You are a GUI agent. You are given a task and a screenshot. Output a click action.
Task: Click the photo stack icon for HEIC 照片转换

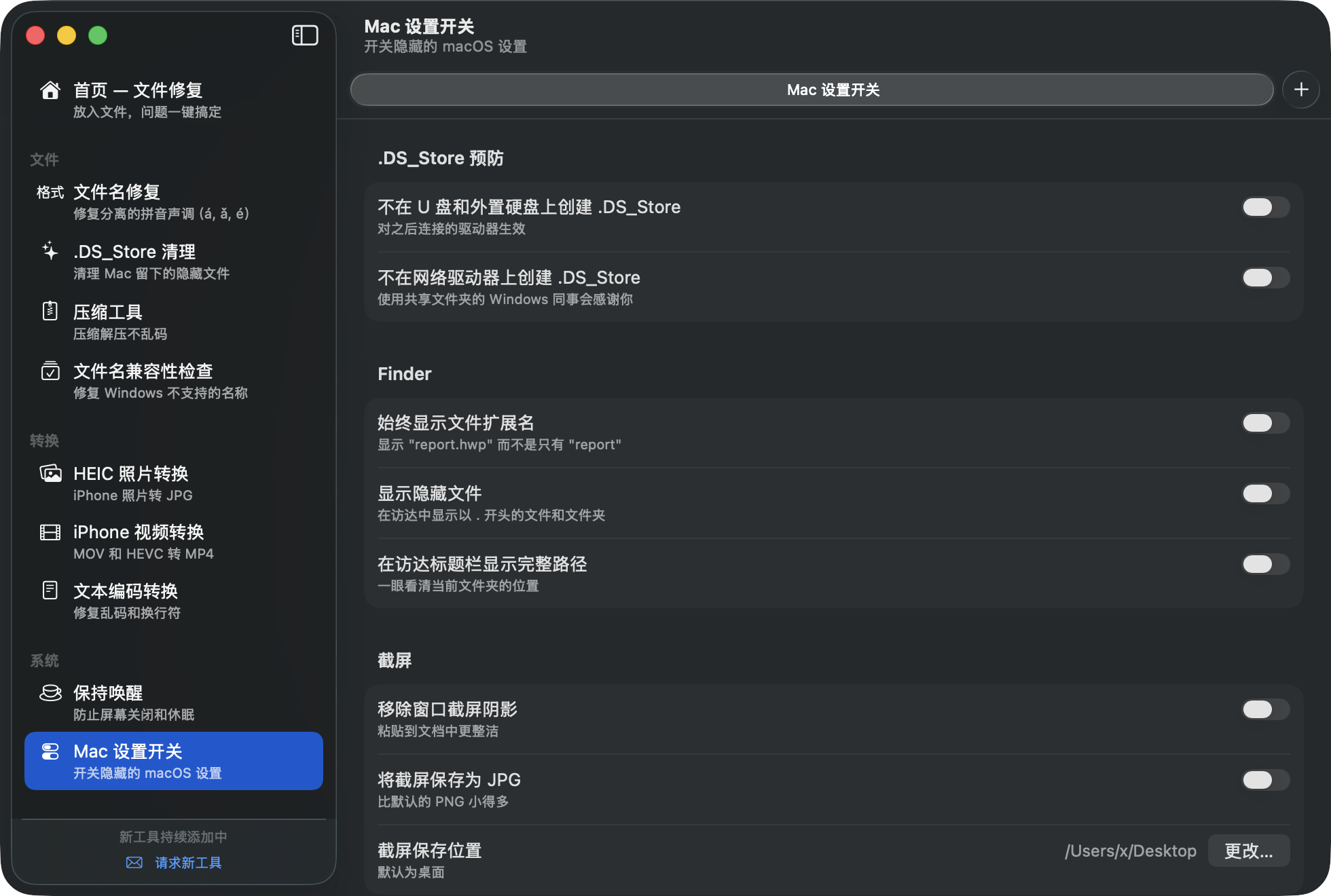click(x=50, y=473)
